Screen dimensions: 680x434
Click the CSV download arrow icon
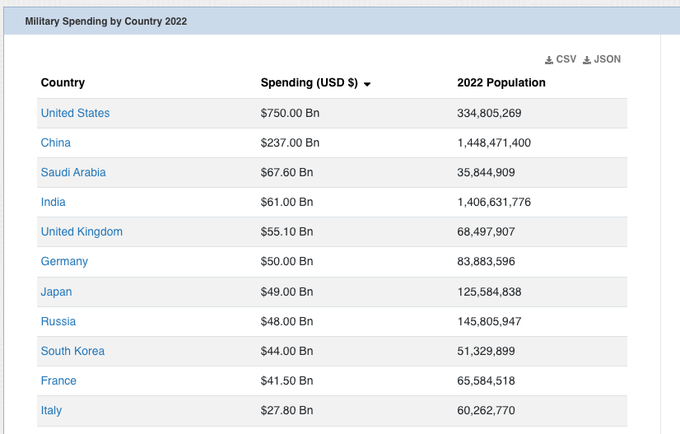point(549,60)
